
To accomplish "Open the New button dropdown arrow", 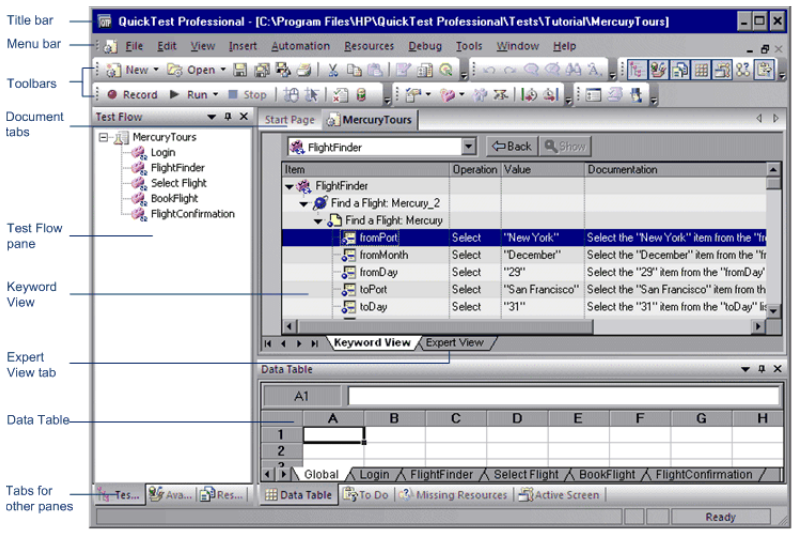I will [x=156, y=69].
